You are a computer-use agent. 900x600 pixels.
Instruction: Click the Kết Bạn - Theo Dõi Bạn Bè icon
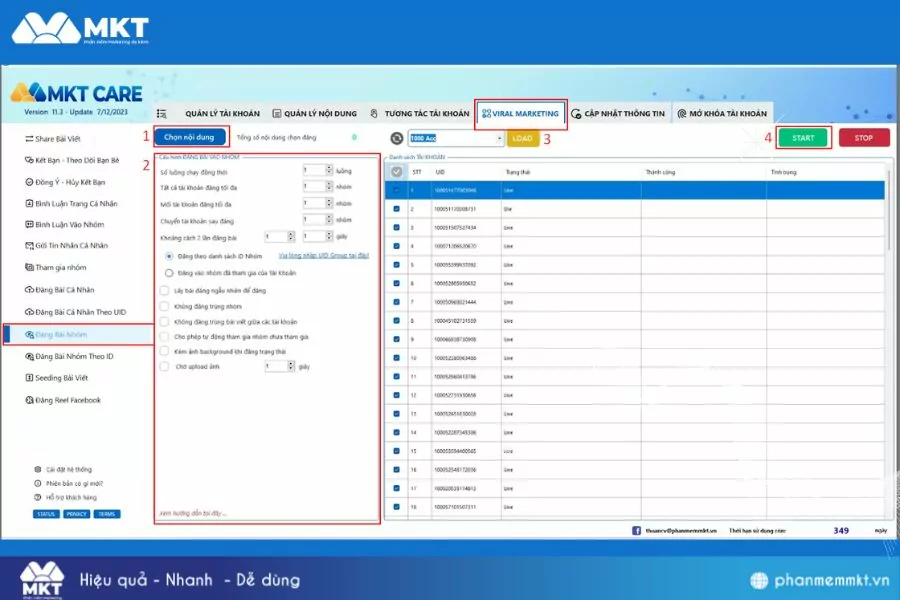[29, 160]
